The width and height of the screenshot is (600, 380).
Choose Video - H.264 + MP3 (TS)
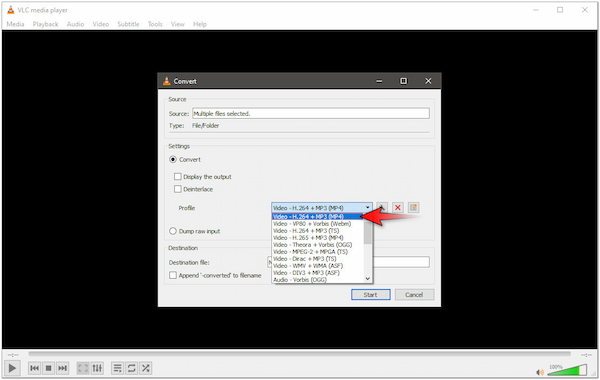[318, 231]
